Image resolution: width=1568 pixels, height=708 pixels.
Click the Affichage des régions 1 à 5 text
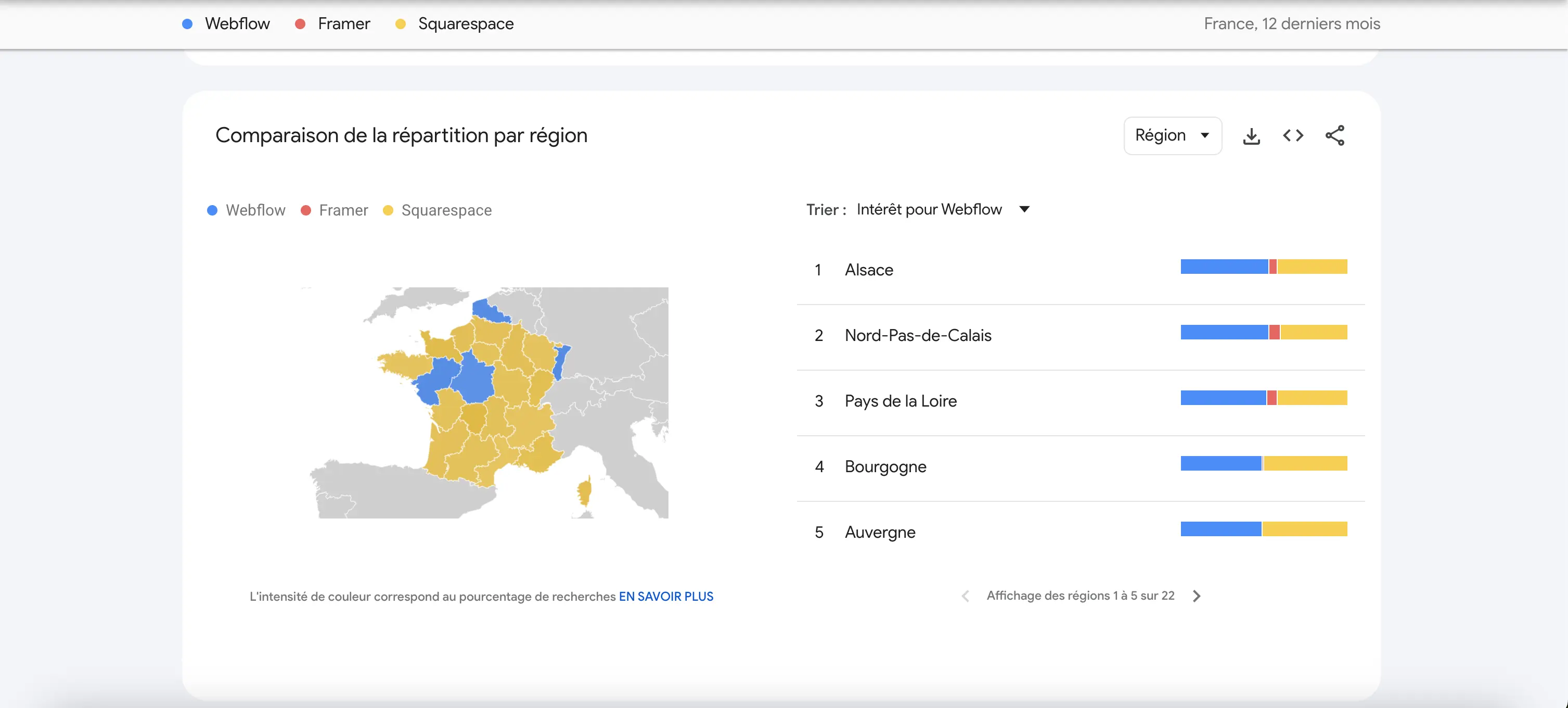click(1081, 596)
